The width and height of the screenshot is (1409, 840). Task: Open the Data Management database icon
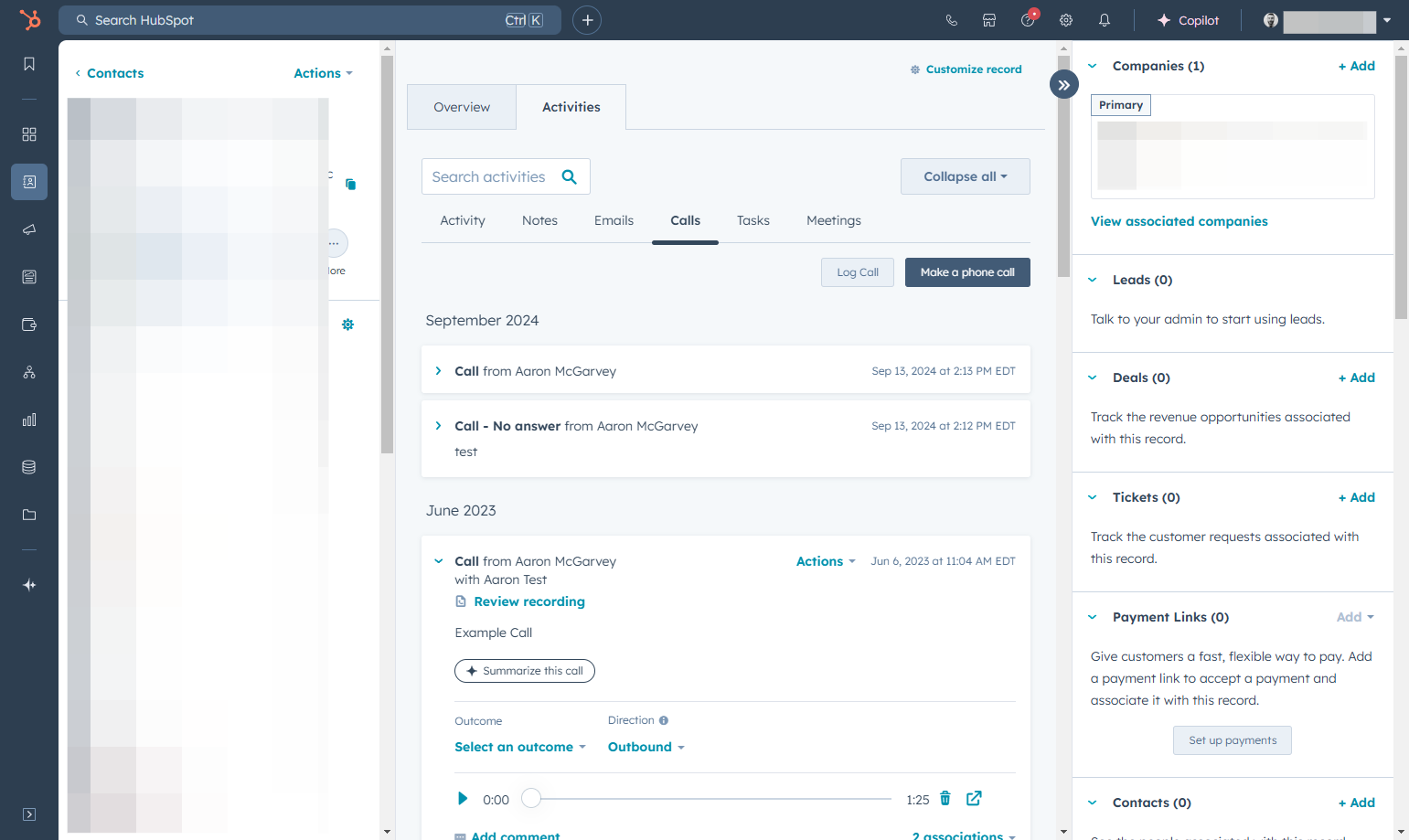point(29,467)
